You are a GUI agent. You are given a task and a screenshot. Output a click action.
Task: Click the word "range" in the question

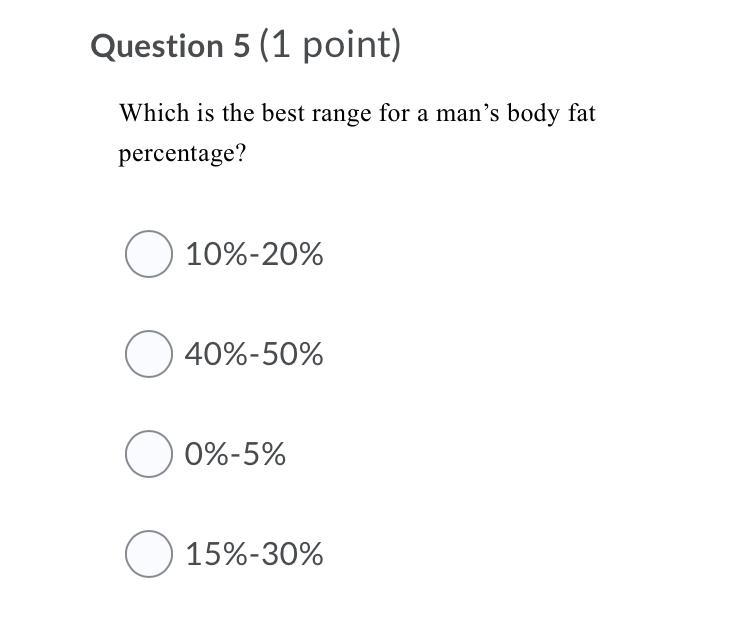341,115
